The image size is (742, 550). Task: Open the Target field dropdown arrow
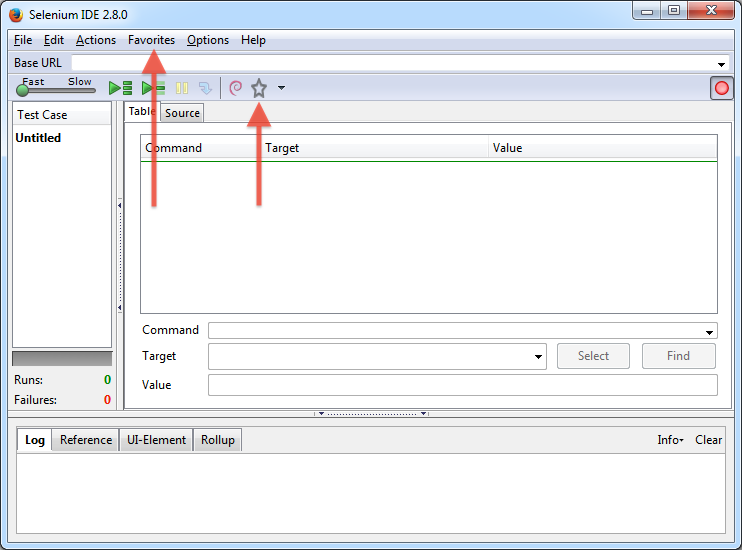[538, 356]
